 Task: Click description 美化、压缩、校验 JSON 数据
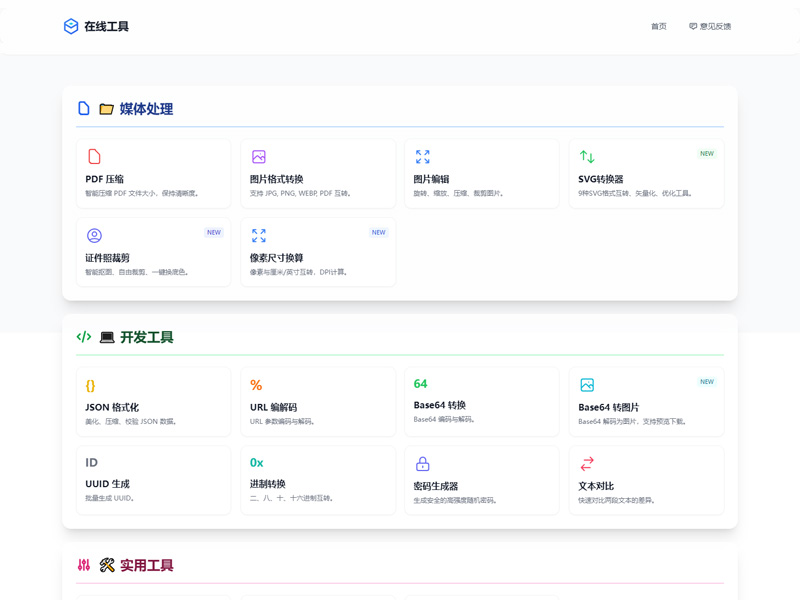coord(131,421)
